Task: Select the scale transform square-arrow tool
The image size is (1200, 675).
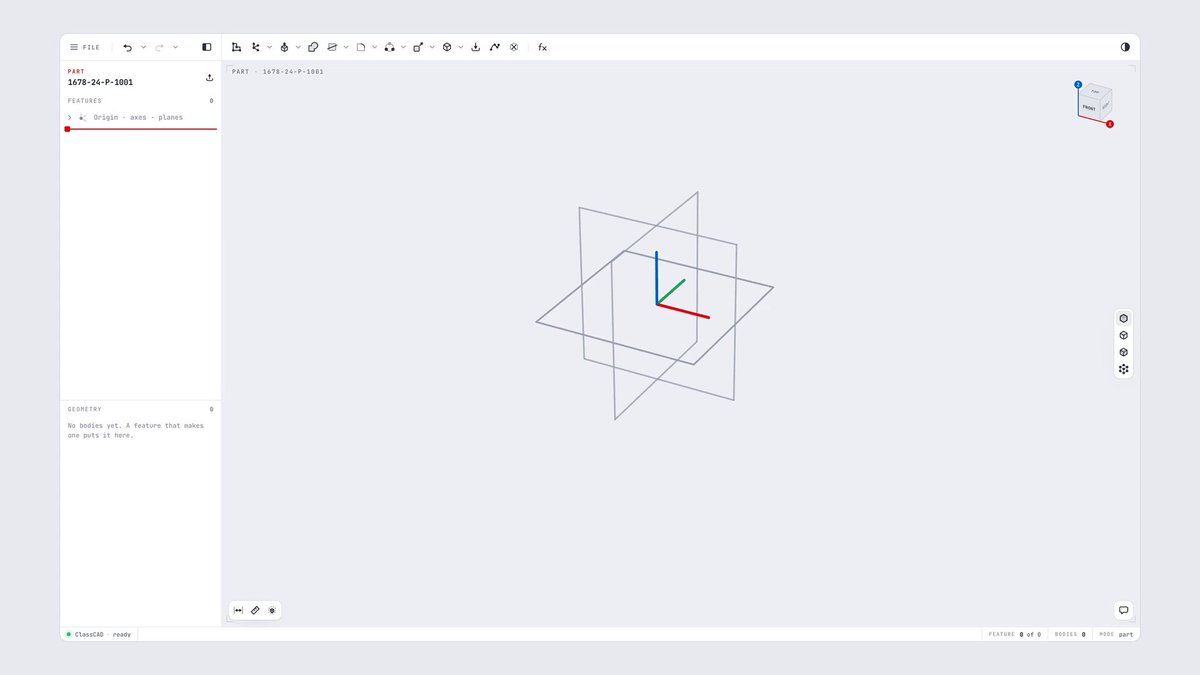Action: click(x=418, y=47)
